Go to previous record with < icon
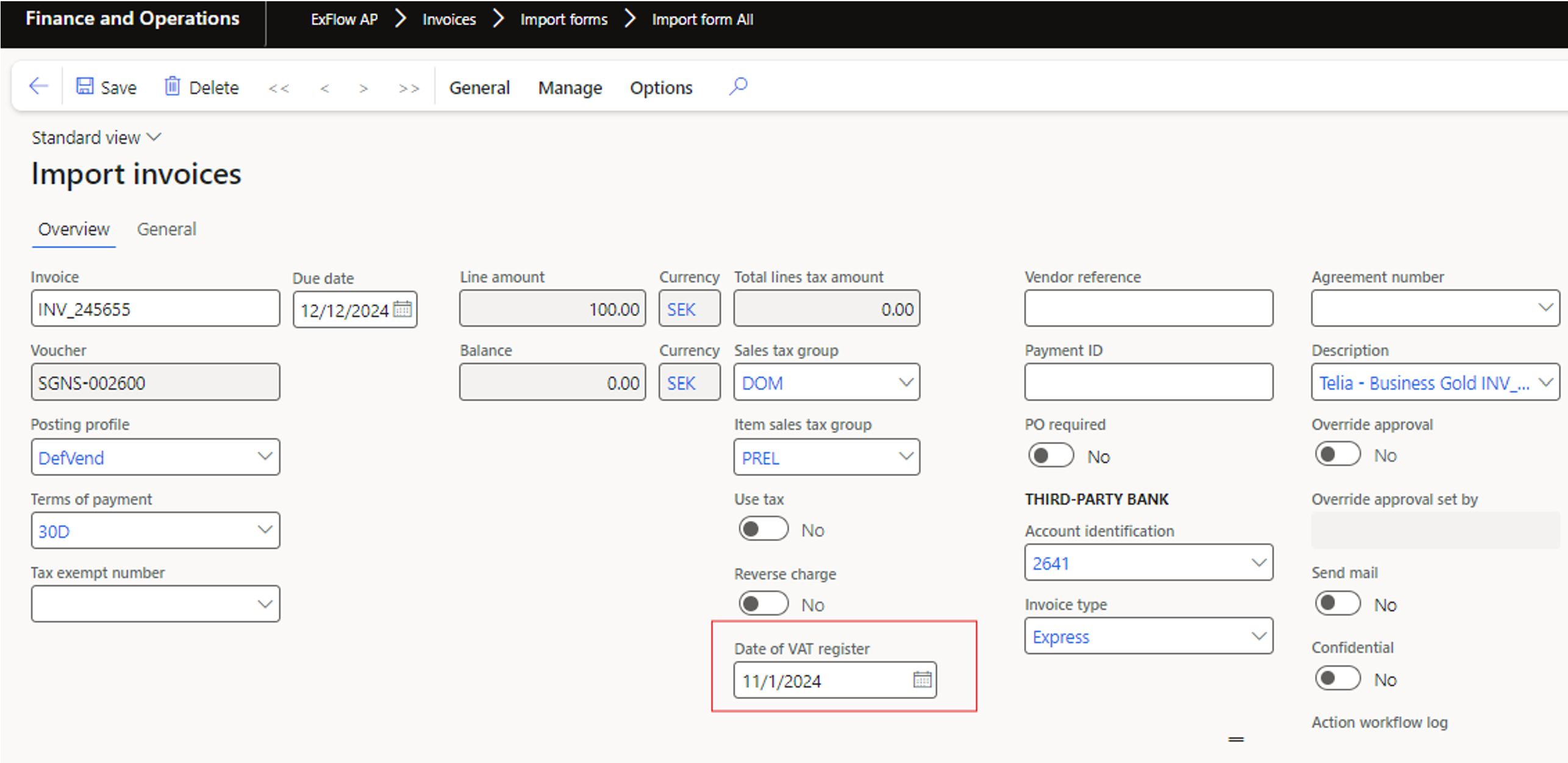 (324, 88)
